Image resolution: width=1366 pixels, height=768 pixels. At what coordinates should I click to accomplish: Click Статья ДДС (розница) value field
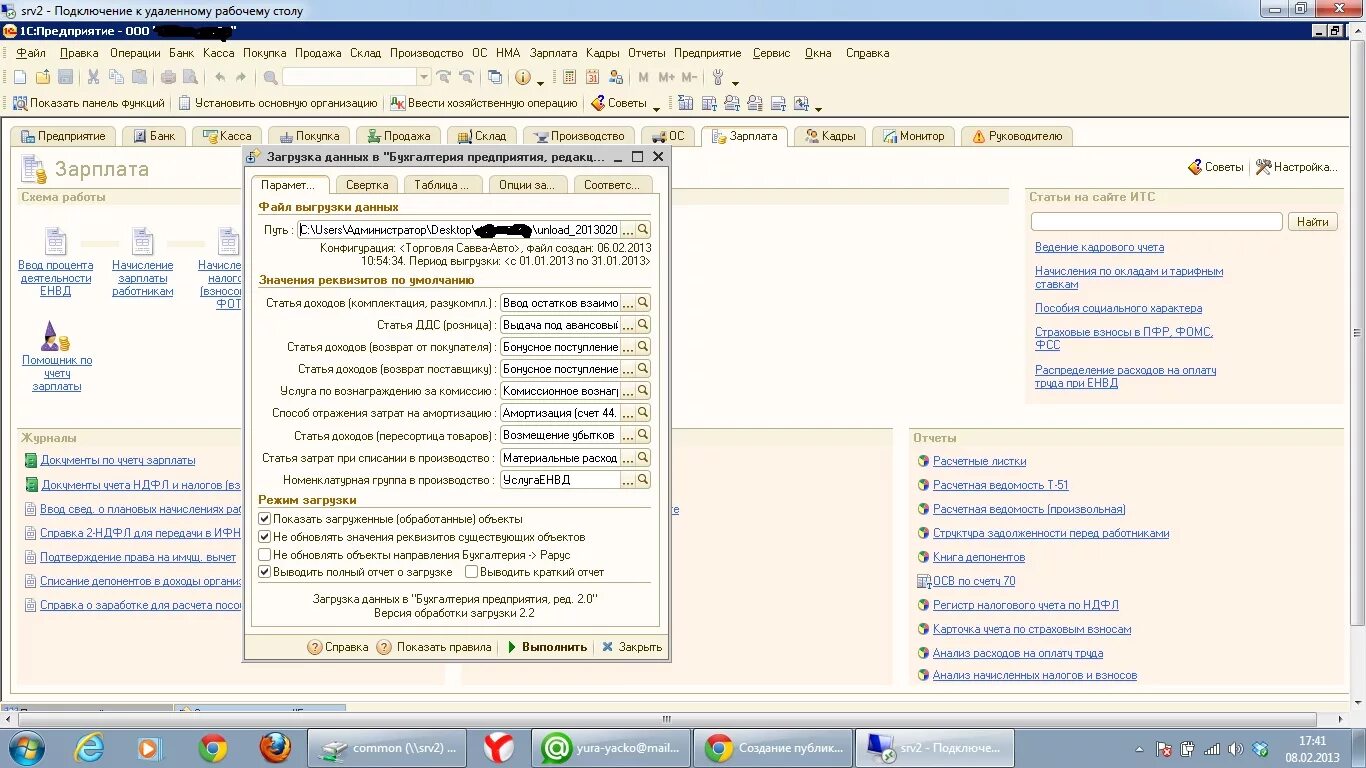click(560, 325)
